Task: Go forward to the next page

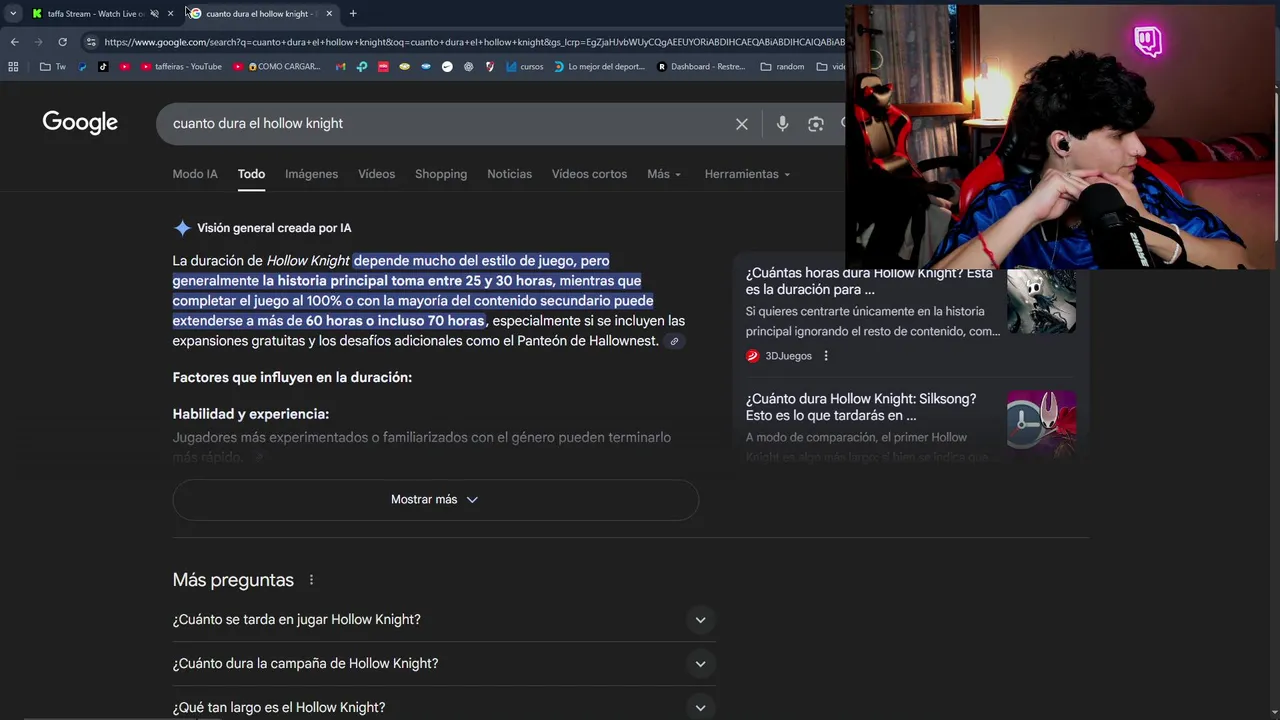Action: (38, 42)
